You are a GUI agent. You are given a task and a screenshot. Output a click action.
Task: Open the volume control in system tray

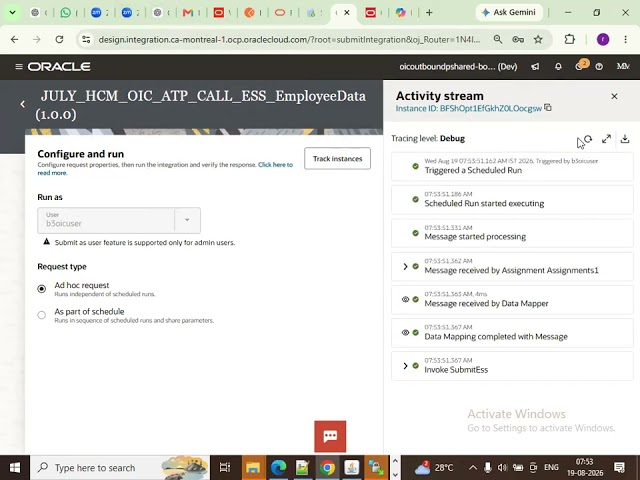click(x=502, y=467)
